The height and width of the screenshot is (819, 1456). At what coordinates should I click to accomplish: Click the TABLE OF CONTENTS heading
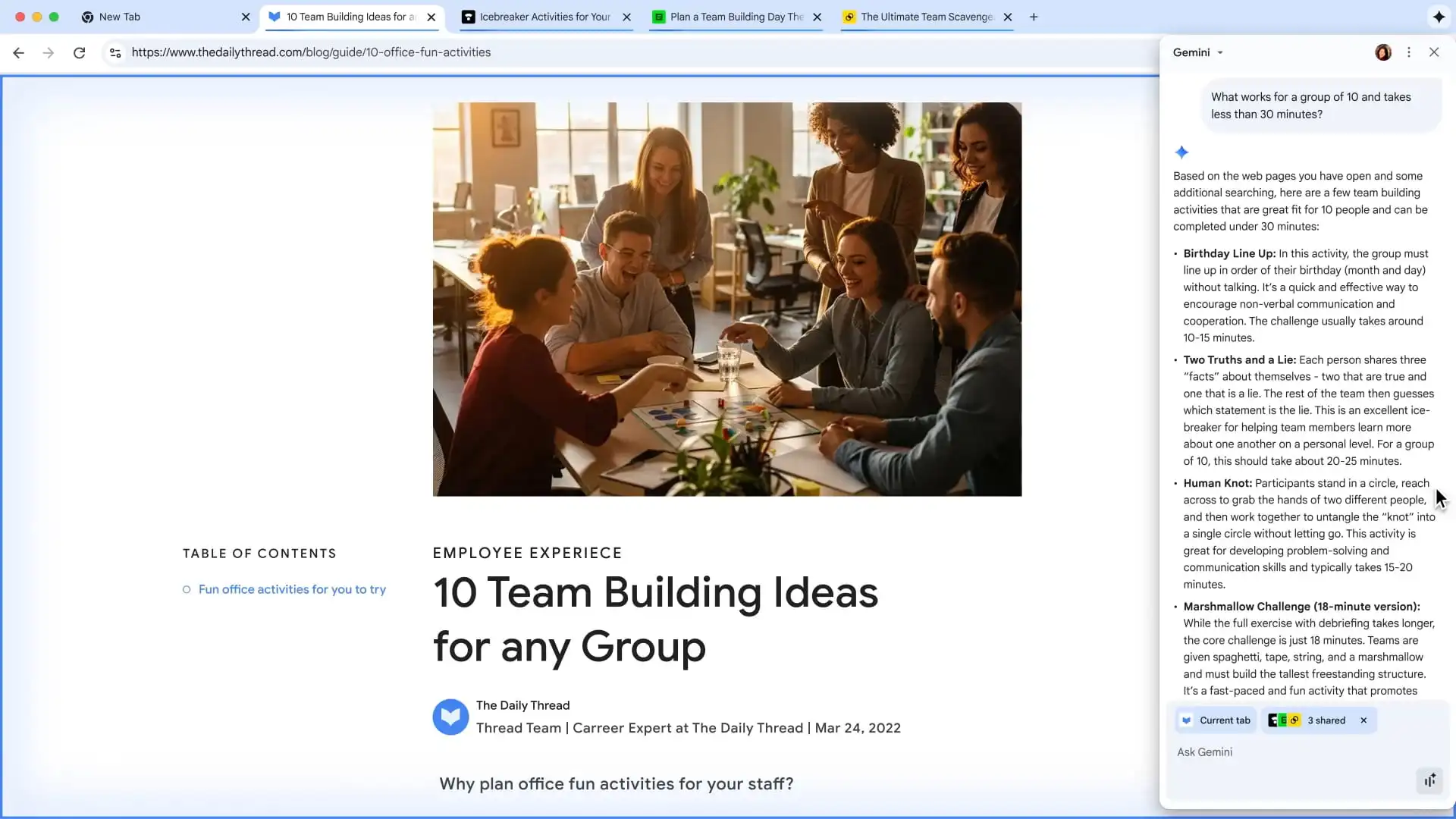(x=259, y=554)
